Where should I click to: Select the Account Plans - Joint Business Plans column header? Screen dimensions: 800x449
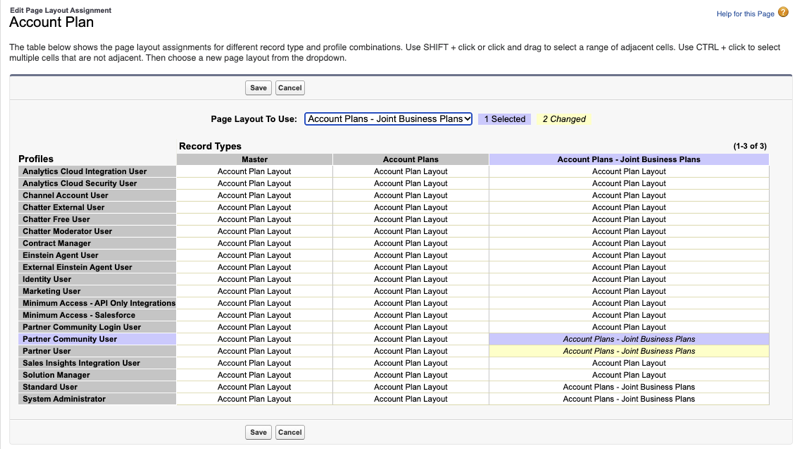[629, 159]
